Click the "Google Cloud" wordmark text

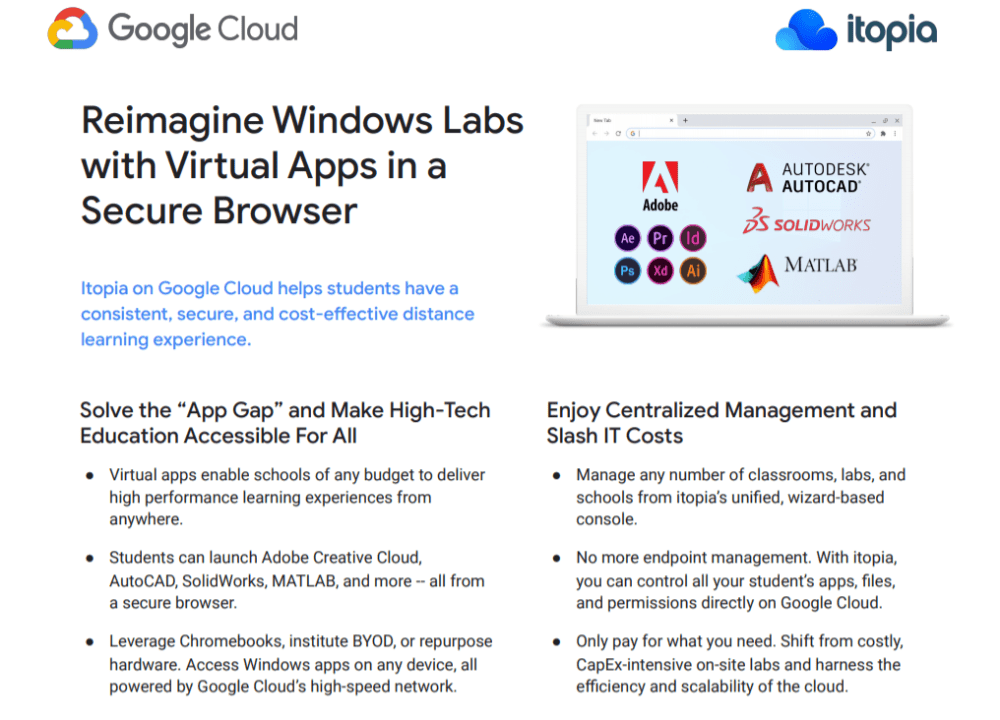tap(203, 29)
